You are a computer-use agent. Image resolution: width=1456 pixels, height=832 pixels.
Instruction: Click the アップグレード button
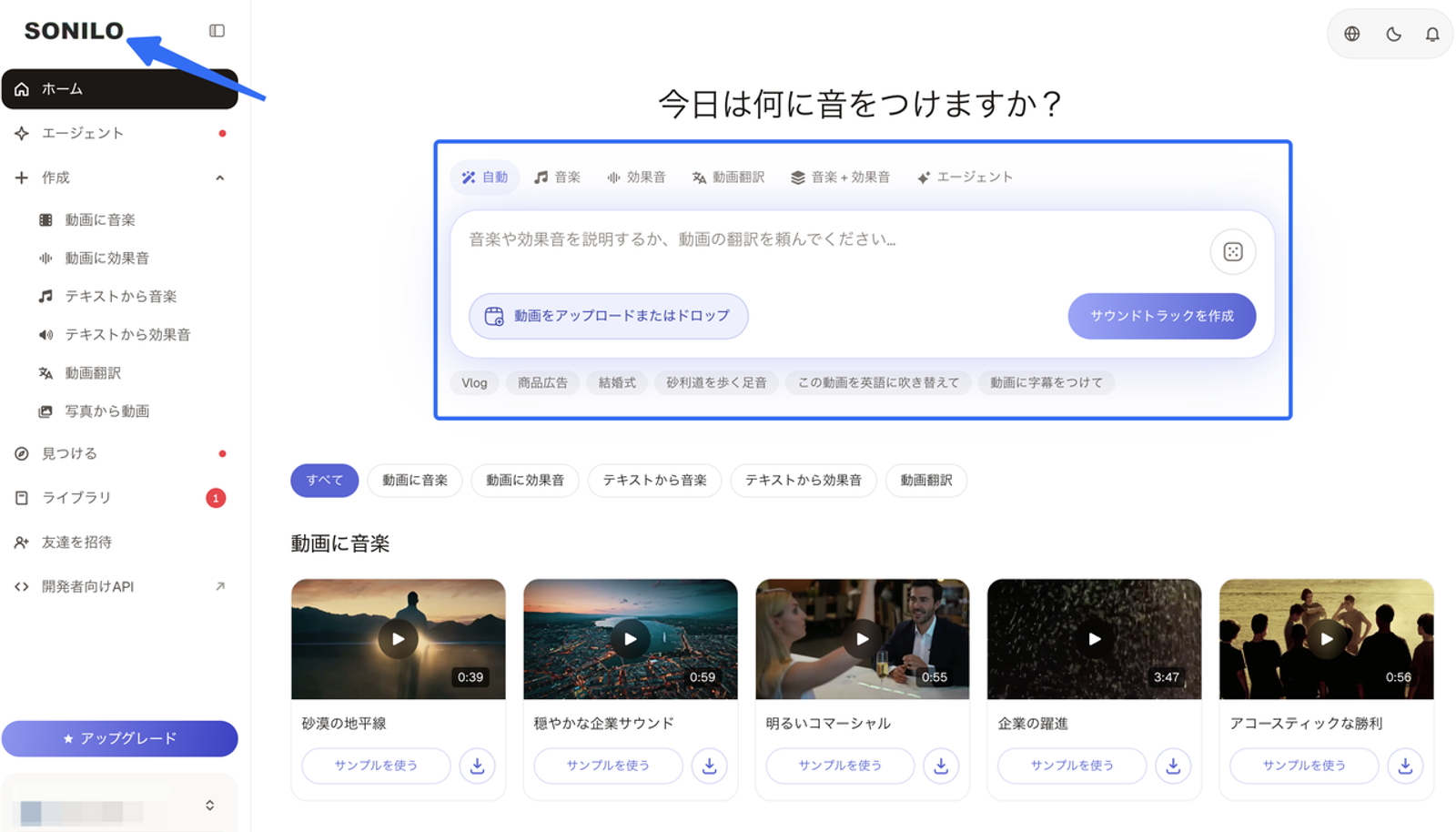click(x=119, y=738)
